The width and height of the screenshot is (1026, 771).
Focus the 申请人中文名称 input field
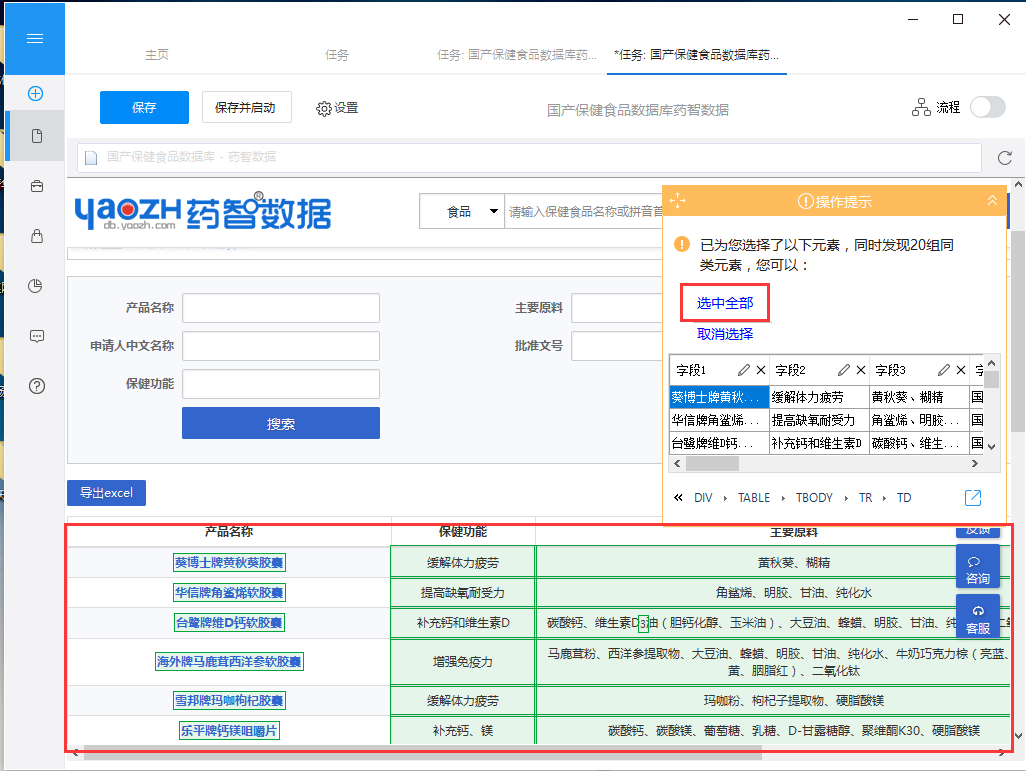[x=281, y=346]
